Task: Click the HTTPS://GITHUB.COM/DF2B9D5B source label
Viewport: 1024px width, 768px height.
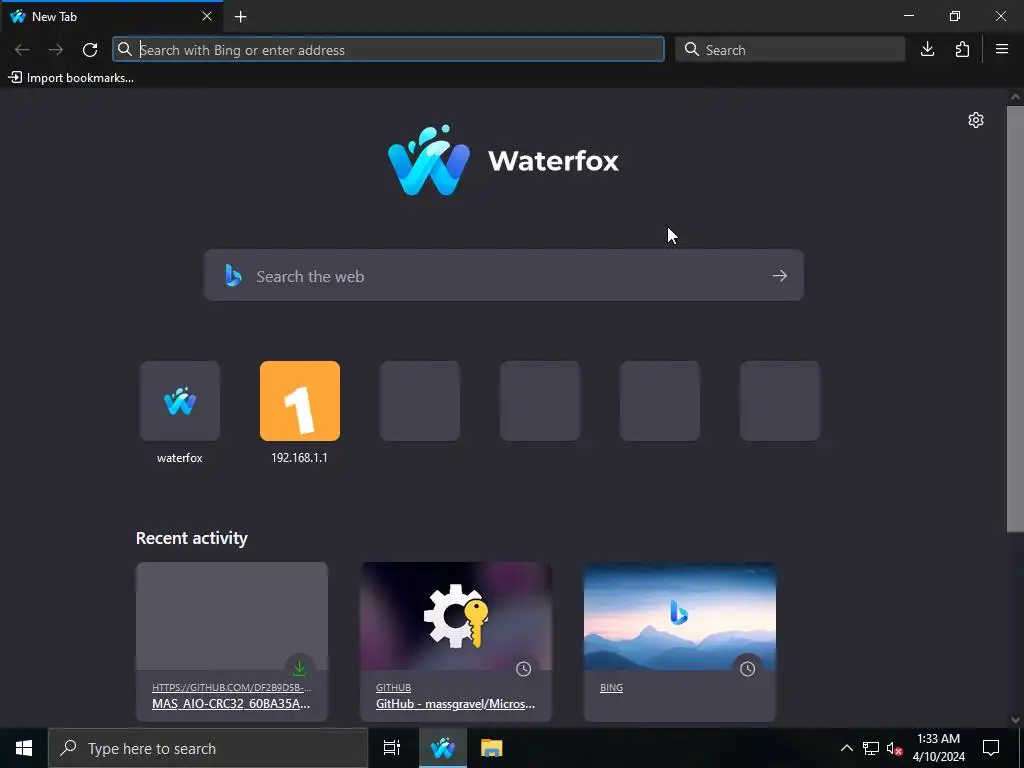Action: pos(232,688)
